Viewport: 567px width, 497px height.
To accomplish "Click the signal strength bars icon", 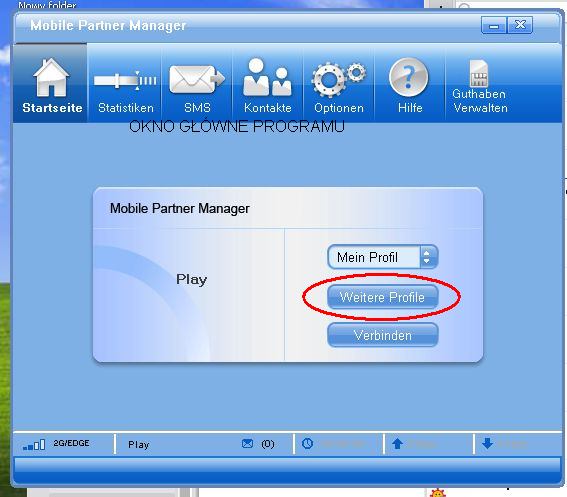I will [x=34, y=445].
